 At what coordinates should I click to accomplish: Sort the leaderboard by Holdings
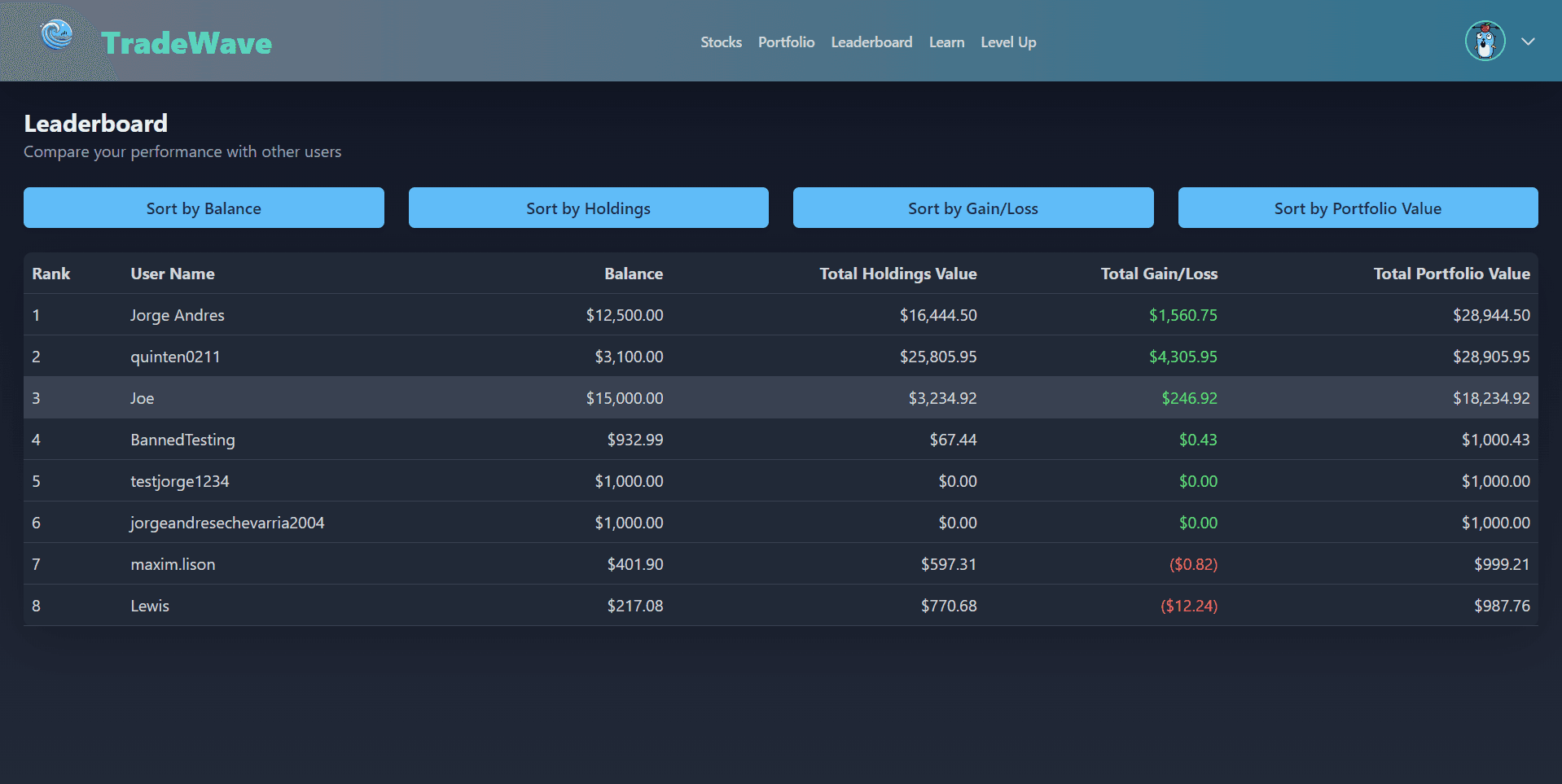588,208
